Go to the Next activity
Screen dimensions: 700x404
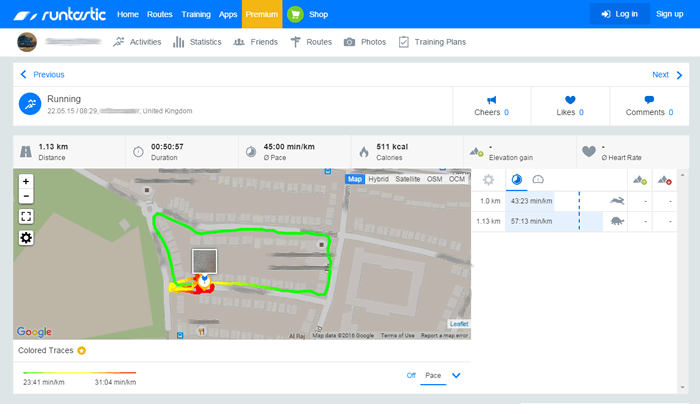pos(665,74)
